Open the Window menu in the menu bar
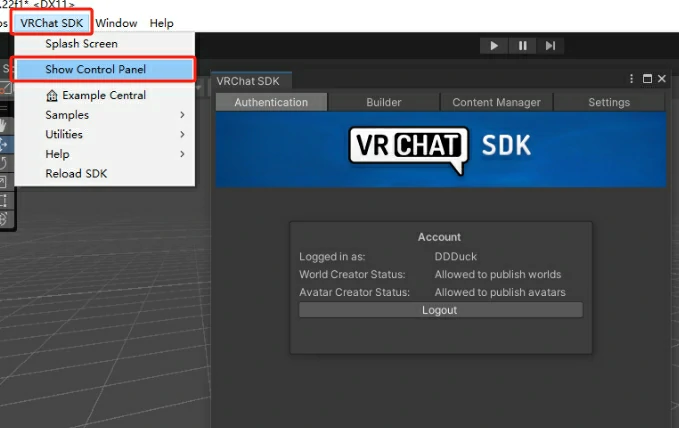The image size is (679, 428). pyautogui.click(x=116, y=23)
